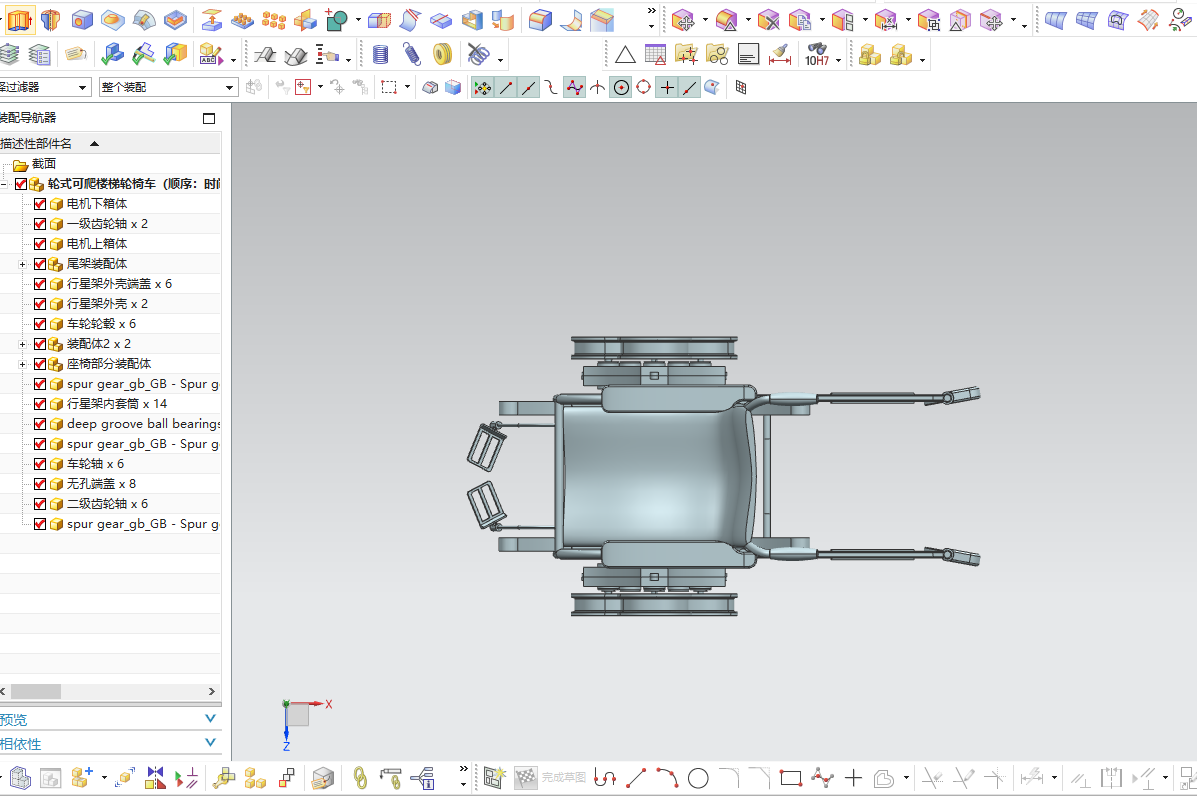1197x797 pixels.
Task: Click the cylindrical compression spring icon
Action: tap(380, 54)
